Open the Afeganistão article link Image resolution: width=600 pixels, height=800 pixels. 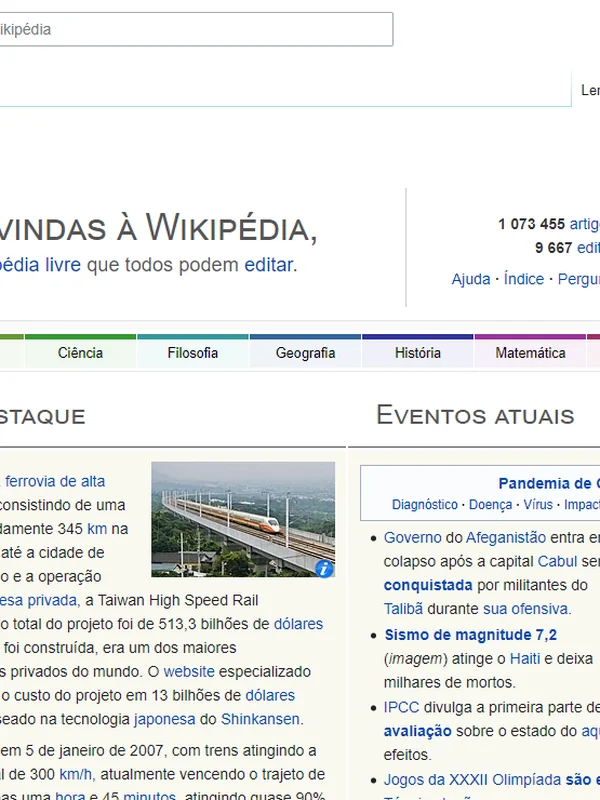506,537
